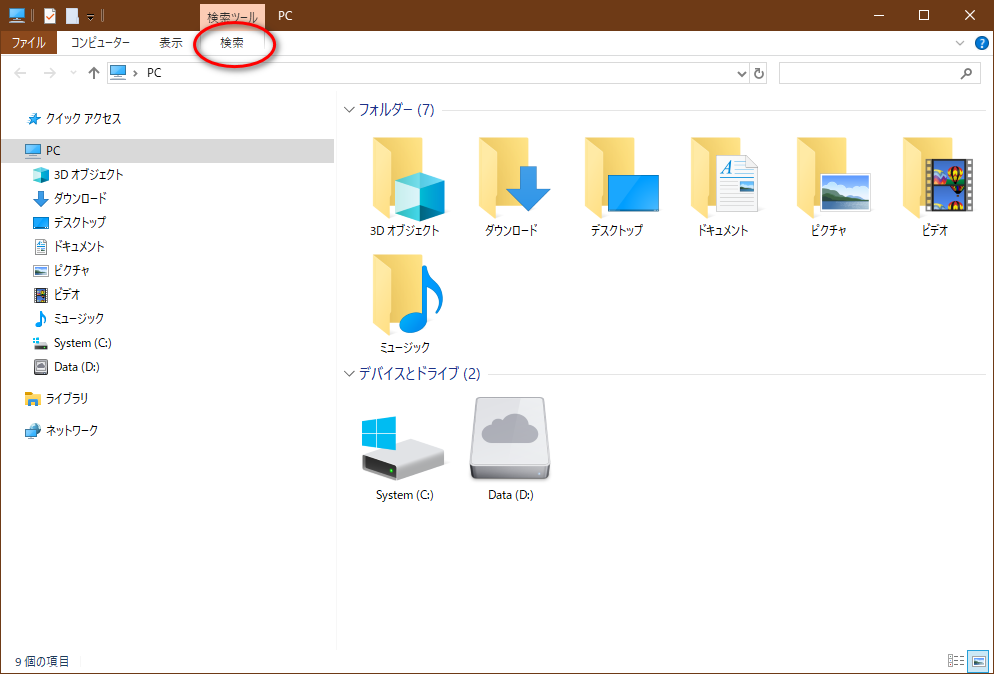Viewport: 994px width, 674px height.
Task: Switch to details view layout
Action: (x=956, y=661)
